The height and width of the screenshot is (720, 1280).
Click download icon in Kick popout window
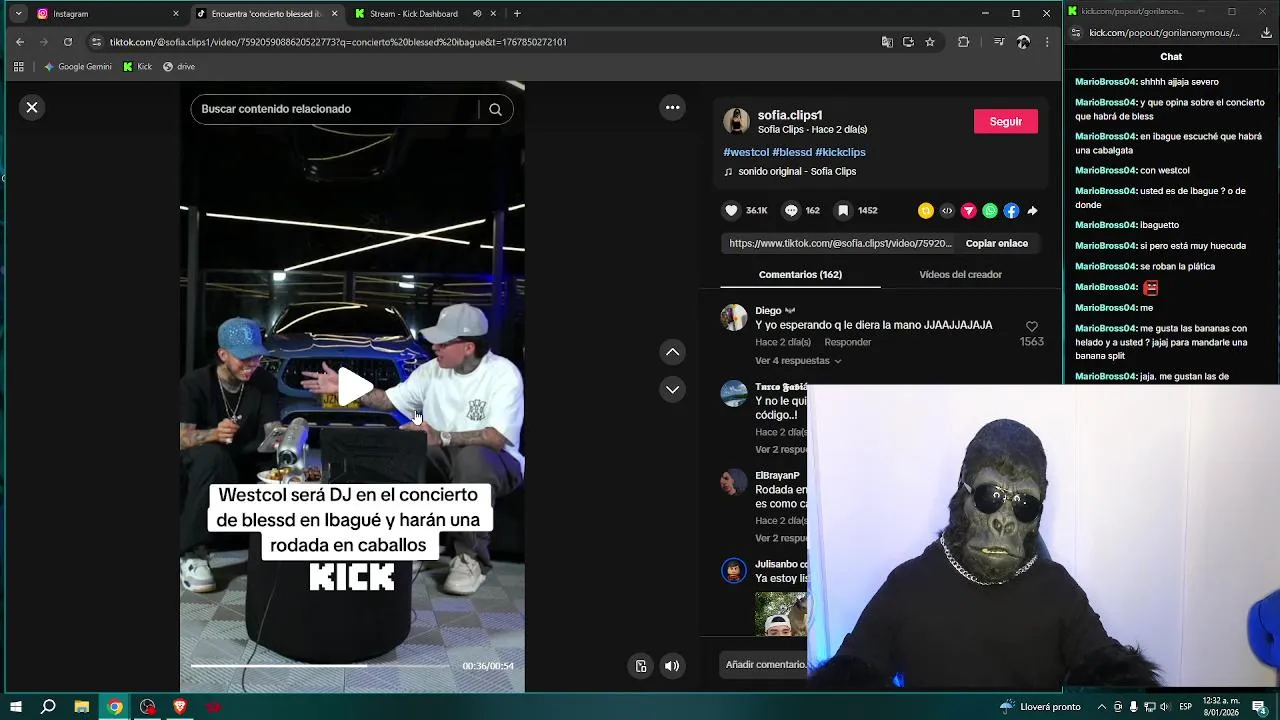click(1266, 33)
